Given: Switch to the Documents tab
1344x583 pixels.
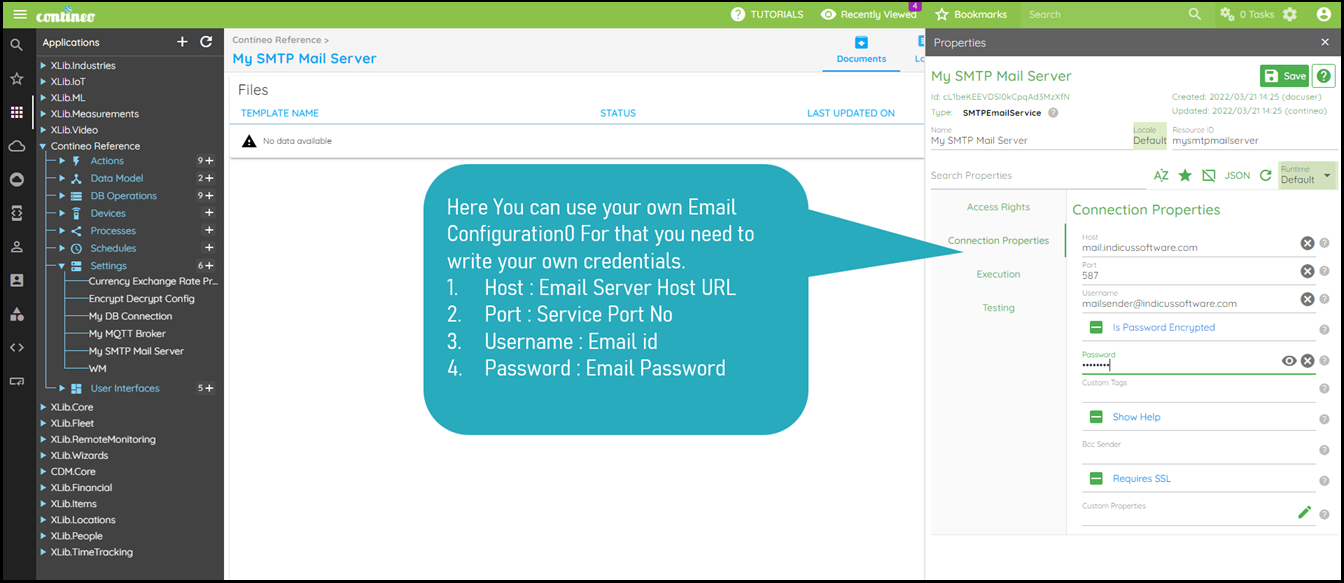Looking at the screenshot, I should (x=861, y=50).
